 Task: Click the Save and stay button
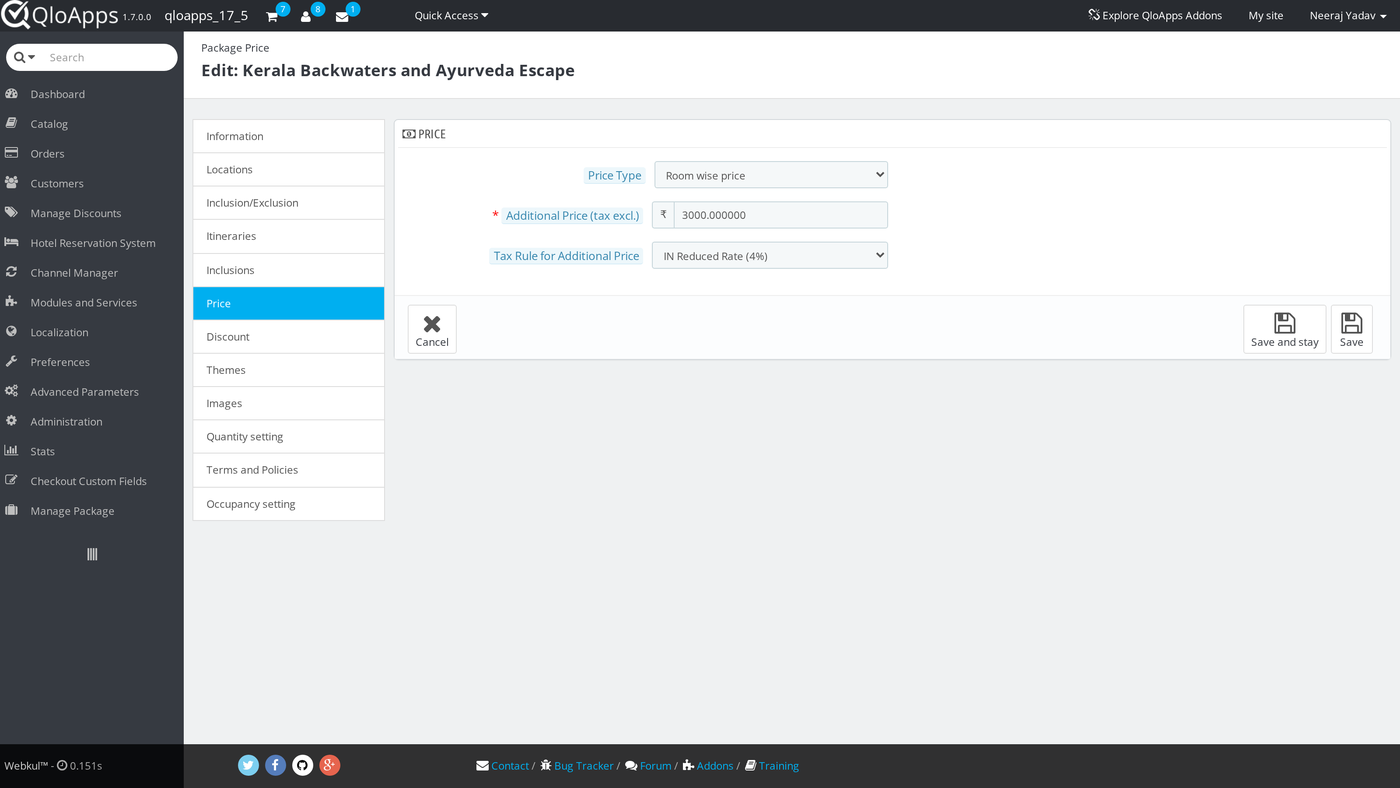pyautogui.click(x=1285, y=329)
